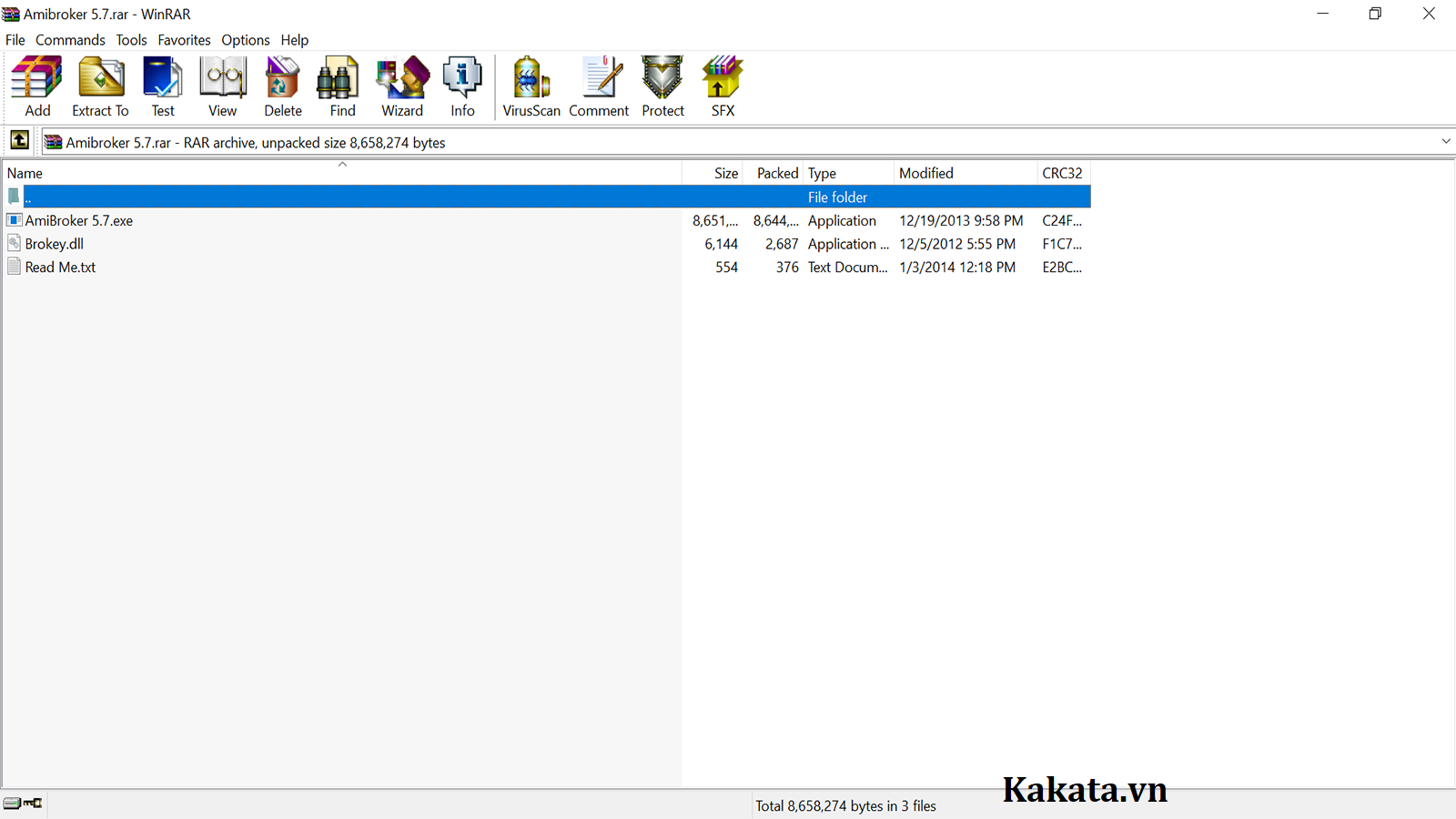Click the WinRAR title bar icon
This screenshot has width=1456, height=819.
11,15
